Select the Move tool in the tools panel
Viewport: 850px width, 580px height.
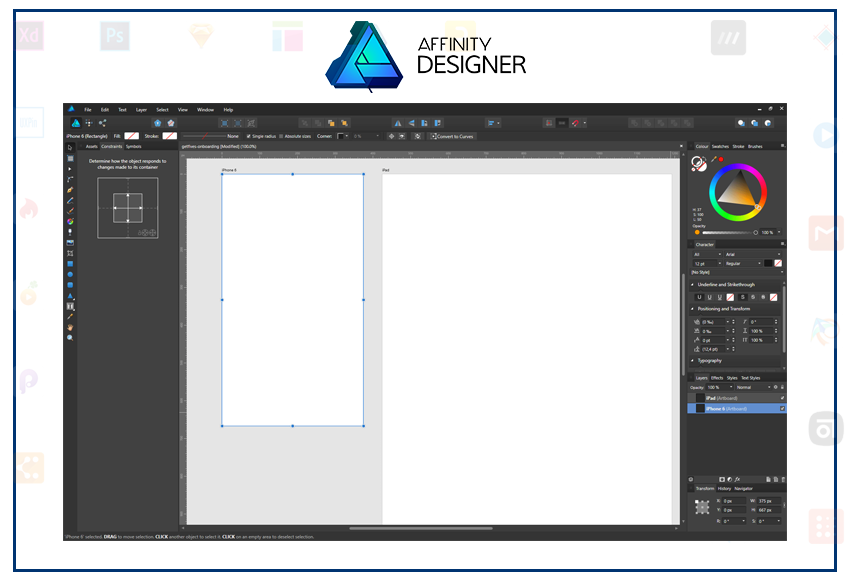(x=70, y=147)
